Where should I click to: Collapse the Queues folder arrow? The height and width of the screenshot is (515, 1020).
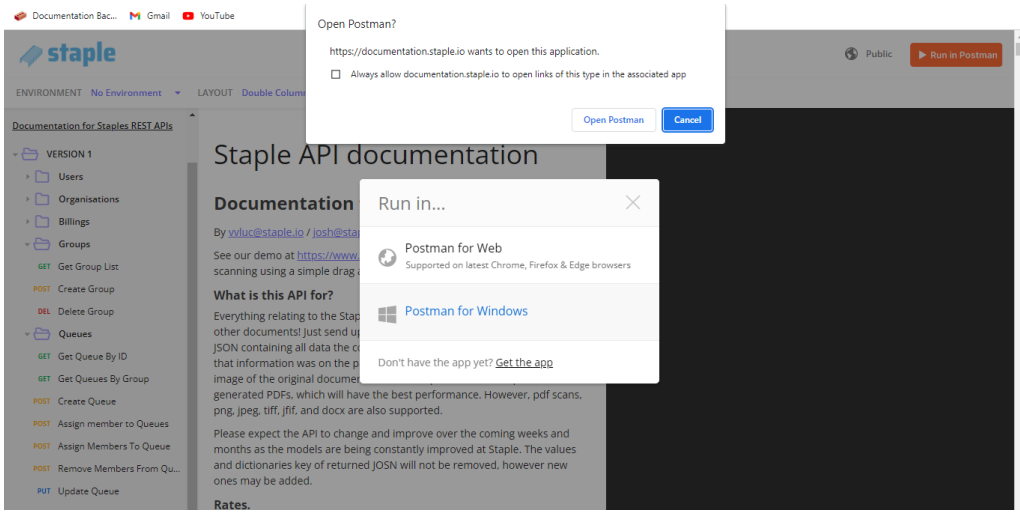[x=27, y=334]
